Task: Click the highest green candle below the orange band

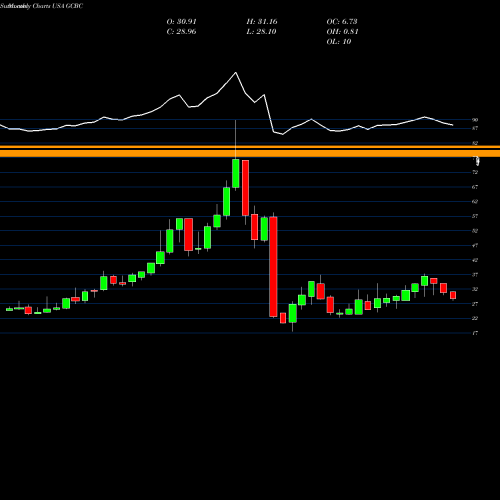Action: click(236, 173)
